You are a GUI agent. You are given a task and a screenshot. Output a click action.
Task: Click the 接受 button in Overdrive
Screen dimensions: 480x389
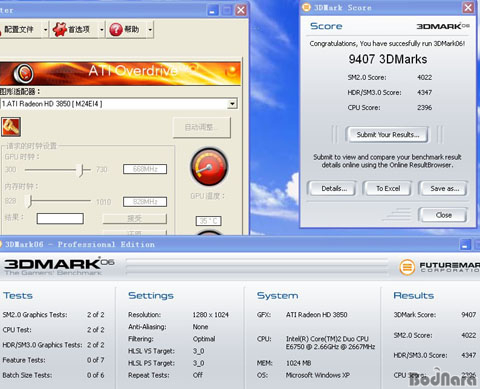134,219
